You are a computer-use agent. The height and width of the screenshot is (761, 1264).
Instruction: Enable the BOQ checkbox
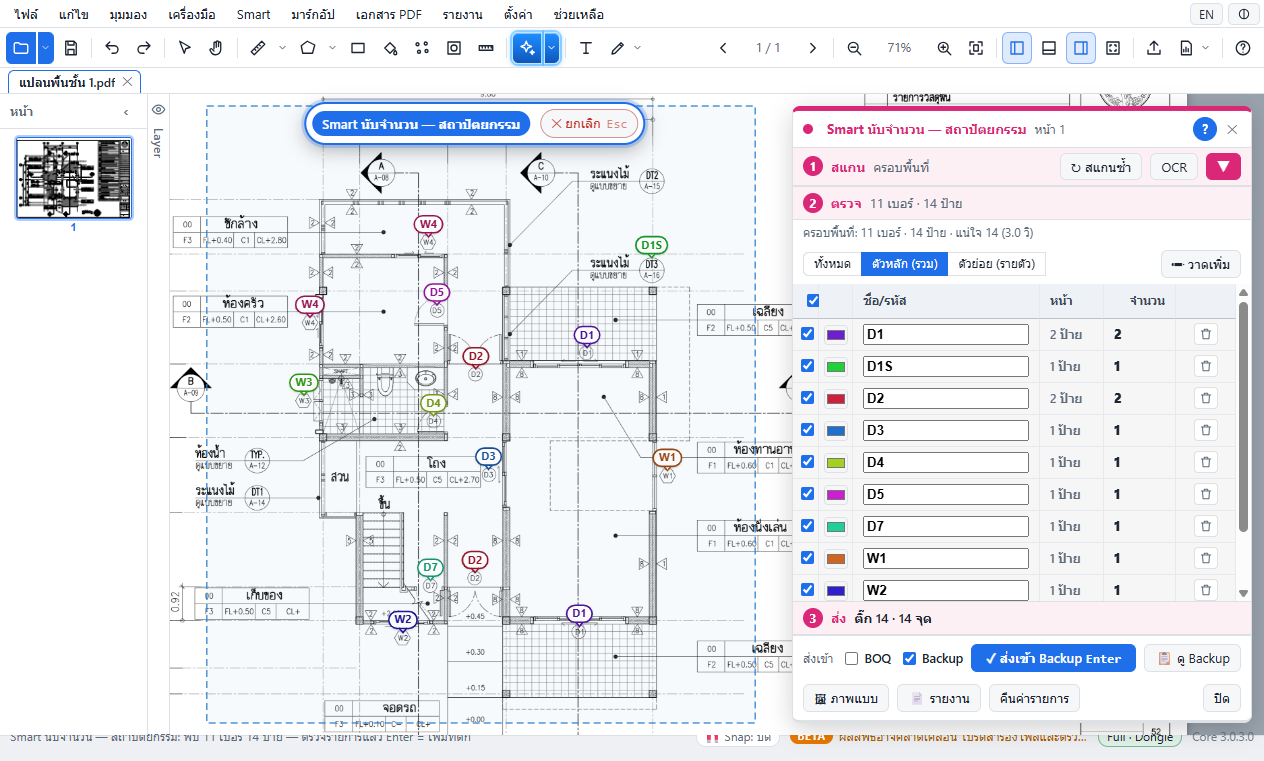pyautogui.click(x=852, y=659)
